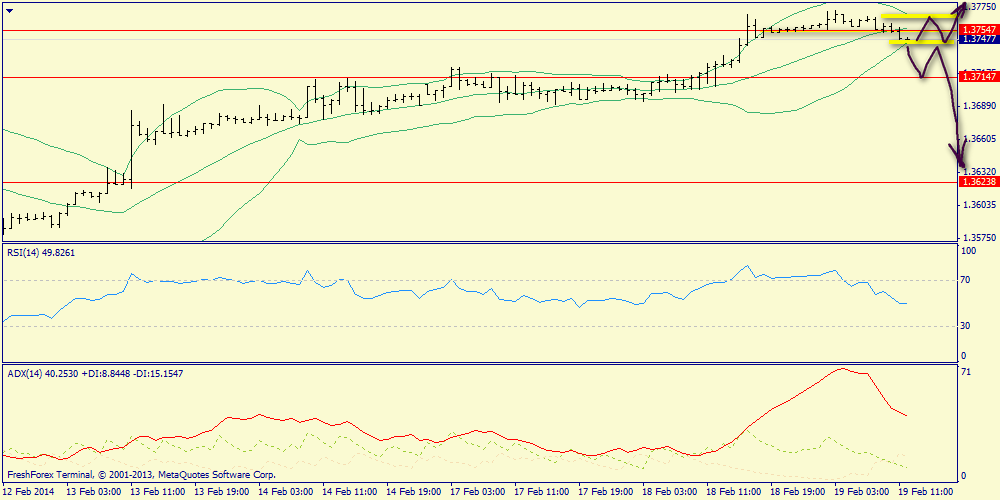Click the 18 Feb 19:00 time label

click(x=796, y=493)
